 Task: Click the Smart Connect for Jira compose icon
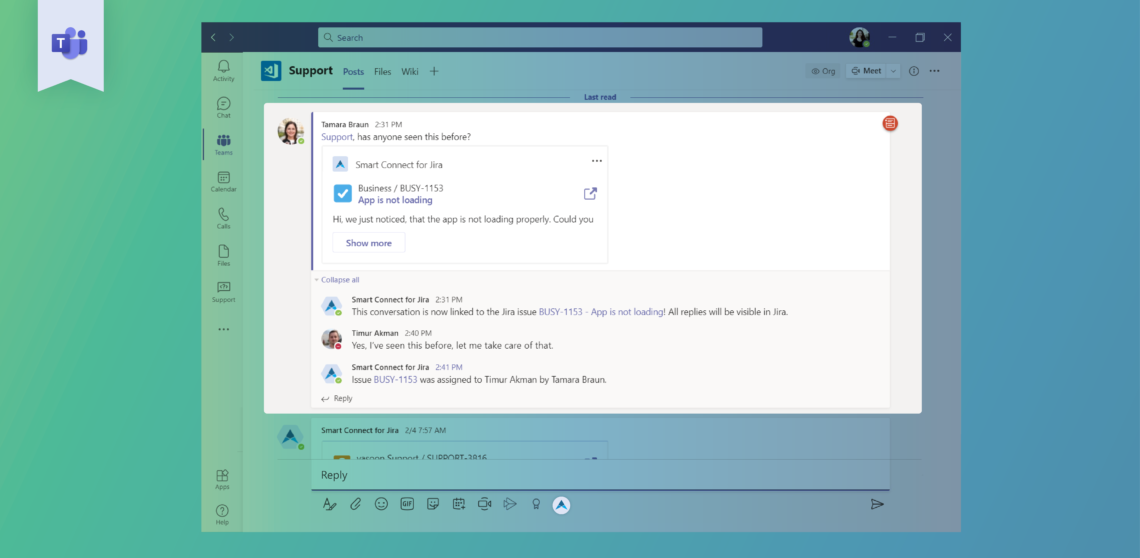click(562, 505)
